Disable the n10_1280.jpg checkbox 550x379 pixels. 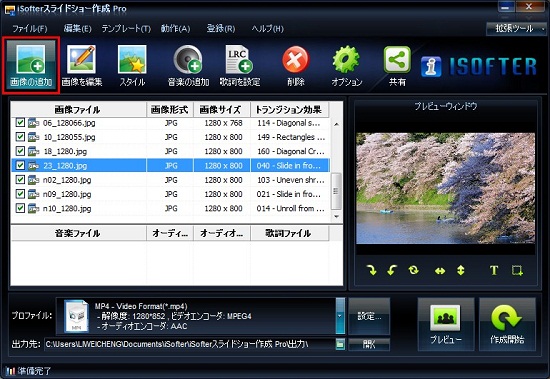point(20,208)
